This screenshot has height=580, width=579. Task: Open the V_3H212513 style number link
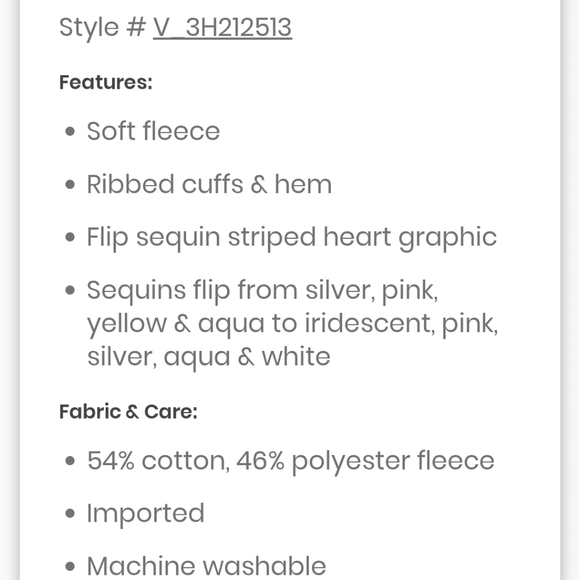coord(222,27)
